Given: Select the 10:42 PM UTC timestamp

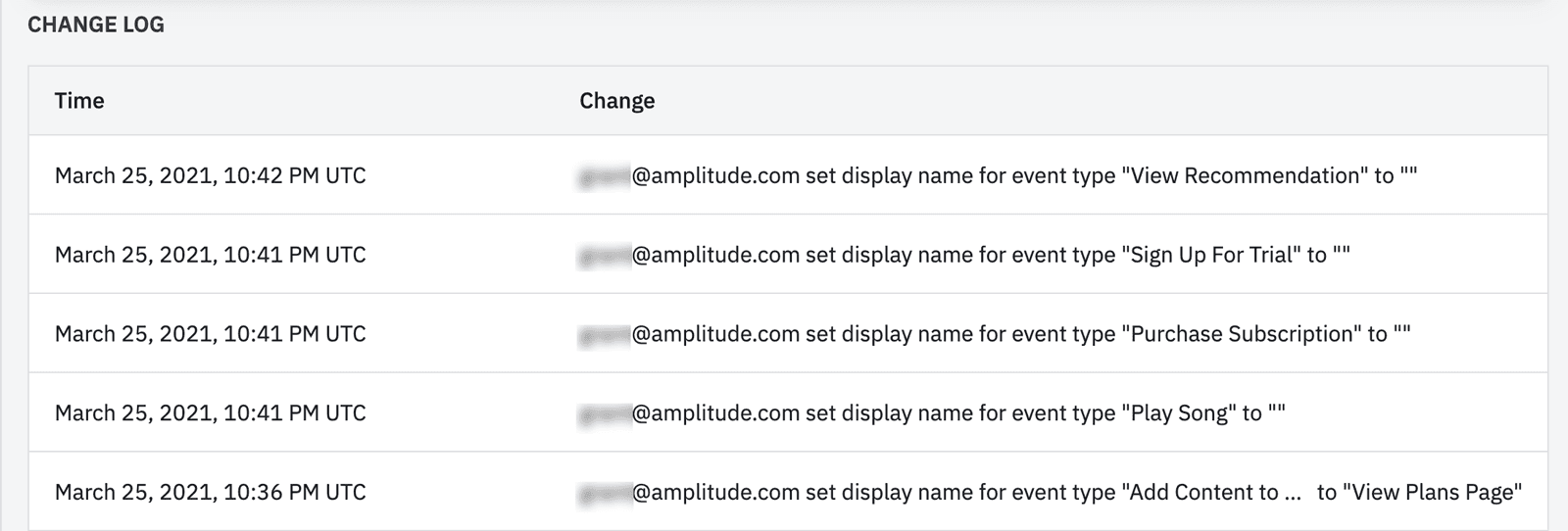Looking at the screenshot, I should click(210, 175).
